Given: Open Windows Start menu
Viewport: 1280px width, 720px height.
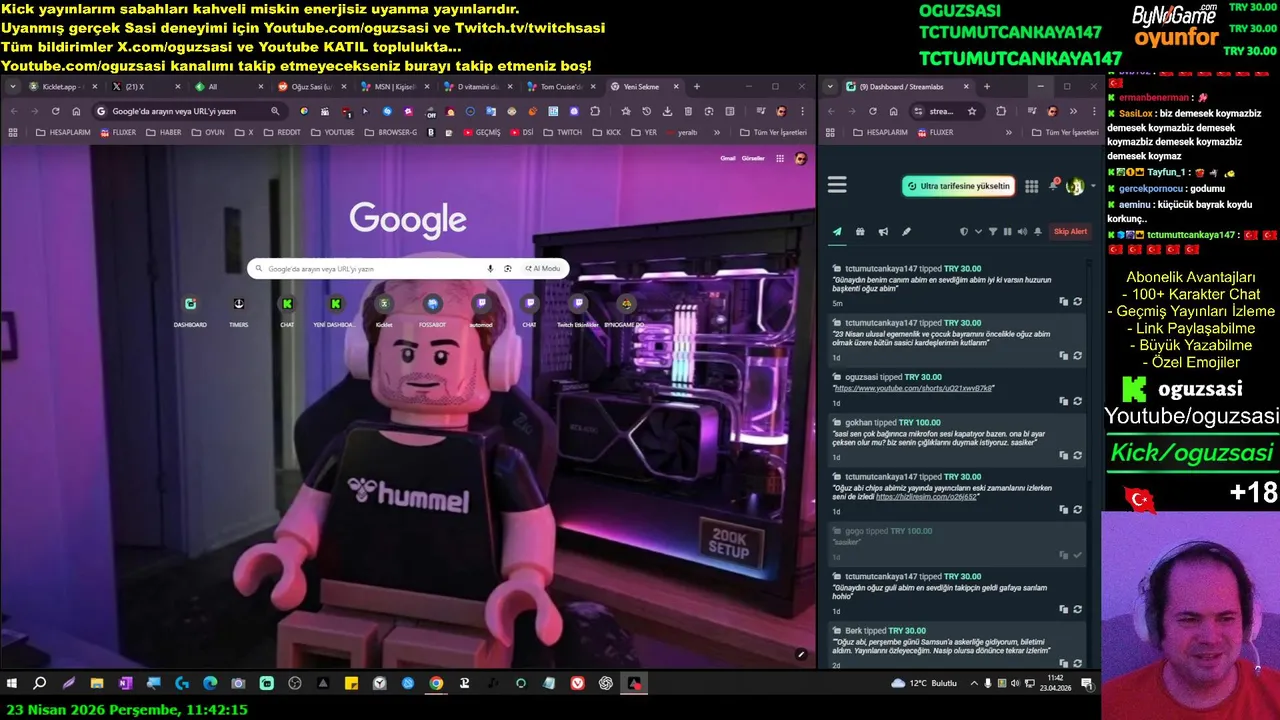Looking at the screenshot, I should [12, 683].
